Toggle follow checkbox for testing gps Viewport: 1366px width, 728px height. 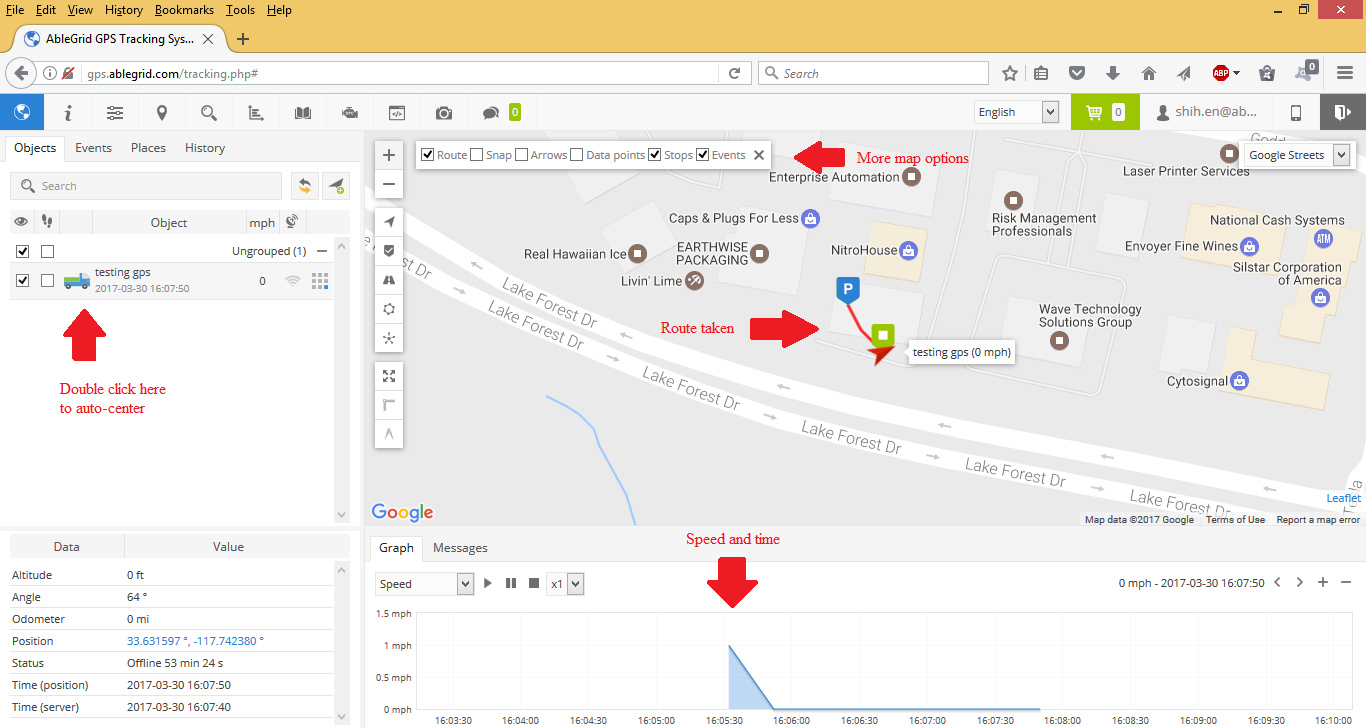point(47,281)
